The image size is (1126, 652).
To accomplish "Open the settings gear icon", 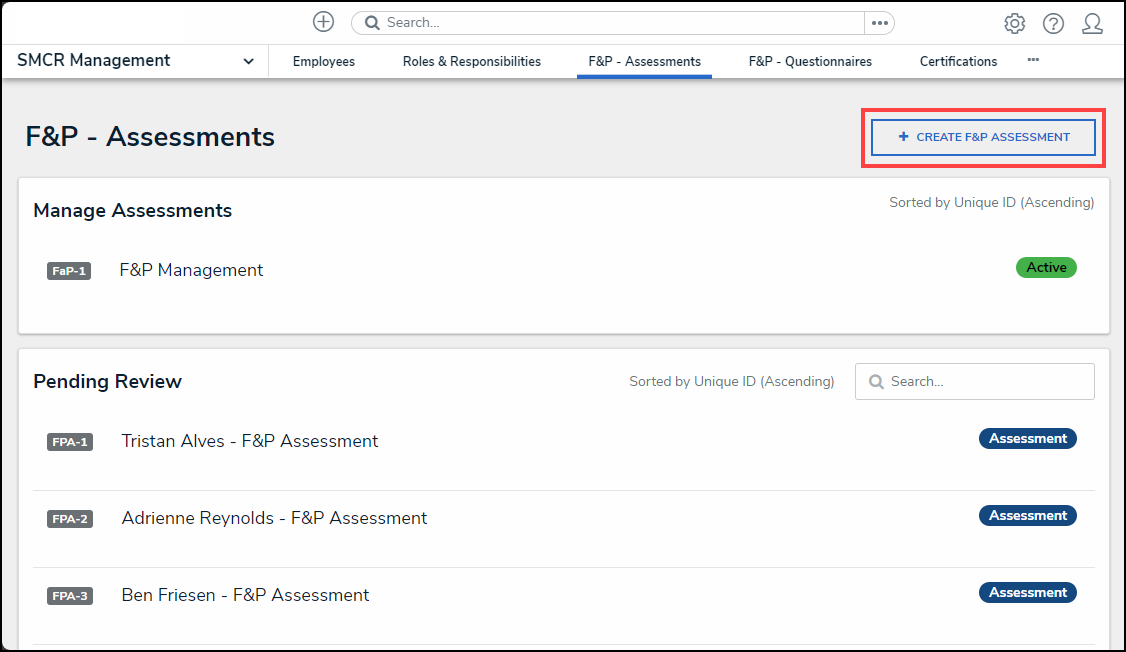I will pos(1014,23).
